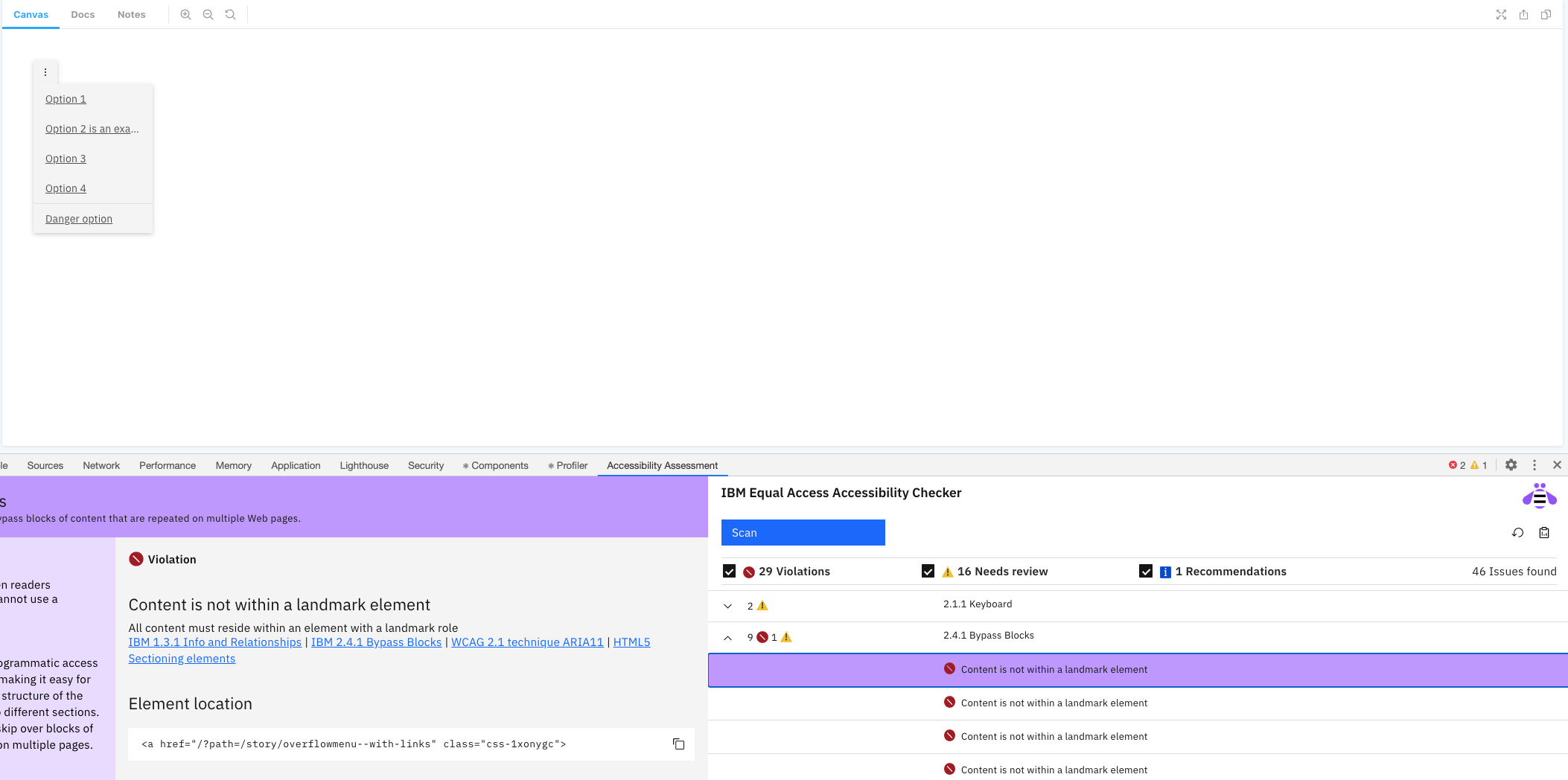Image resolution: width=1568 pixels, height=780 pixels.
Task: Open the Lighthouse DevTools panel
Action: coord(364,465)
